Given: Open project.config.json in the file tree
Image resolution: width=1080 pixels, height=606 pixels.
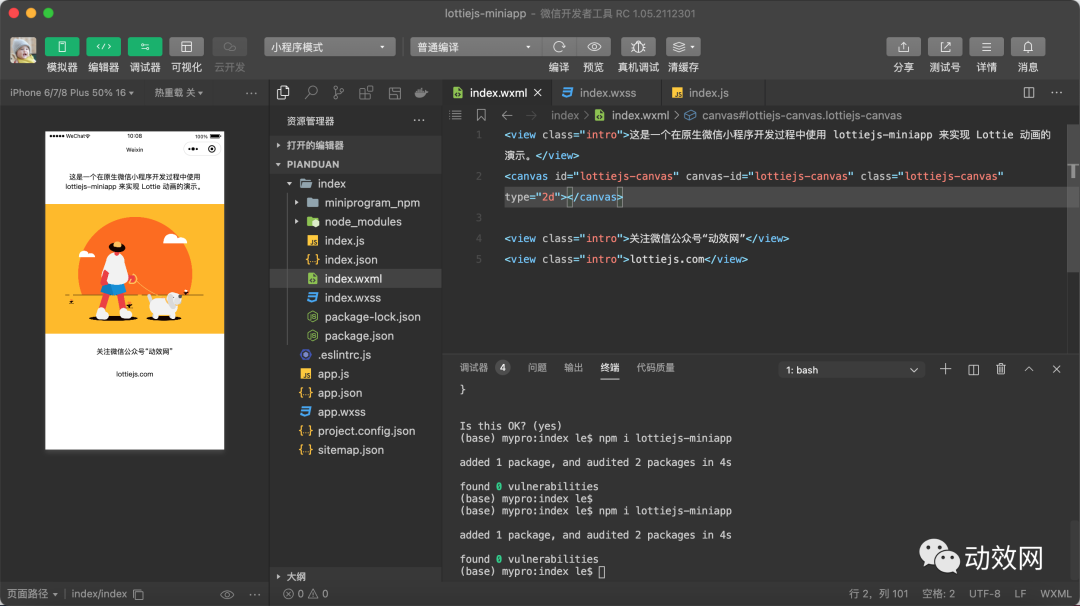Looking at the screenshot, I should (x=355, y=431).
